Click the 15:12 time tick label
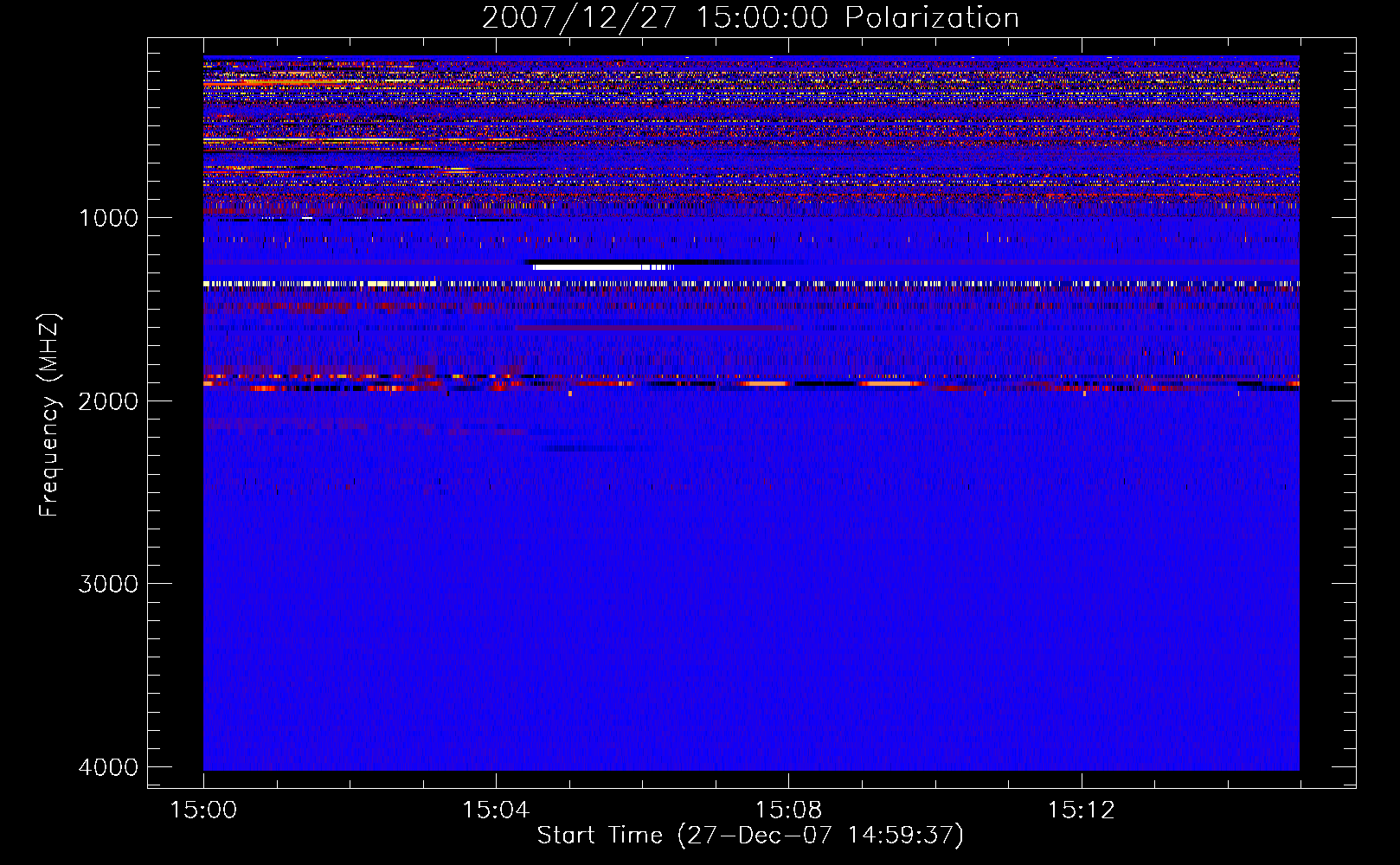 point(1081,811)
